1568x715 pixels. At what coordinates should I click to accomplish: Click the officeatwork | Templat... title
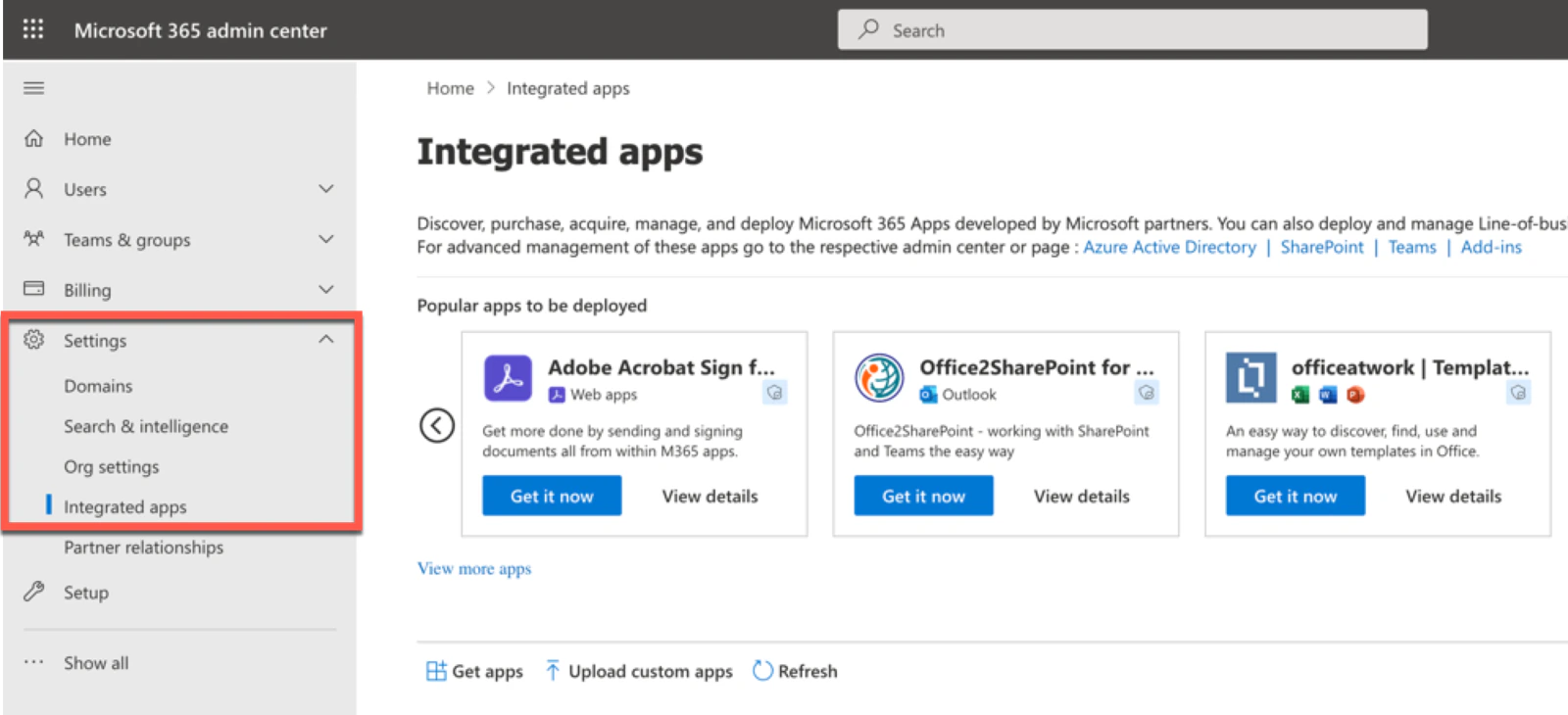tap(1410, 367)
